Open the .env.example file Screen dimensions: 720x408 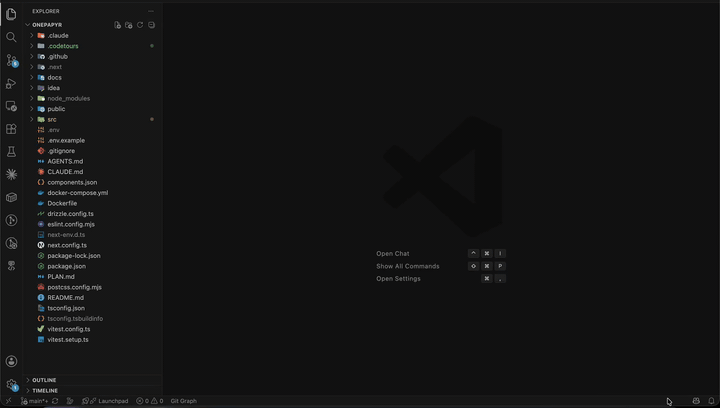pos(92,140)
